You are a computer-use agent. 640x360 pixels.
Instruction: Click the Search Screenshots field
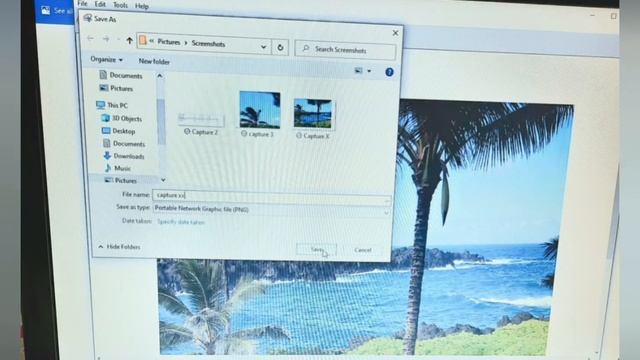coord(345,50)
